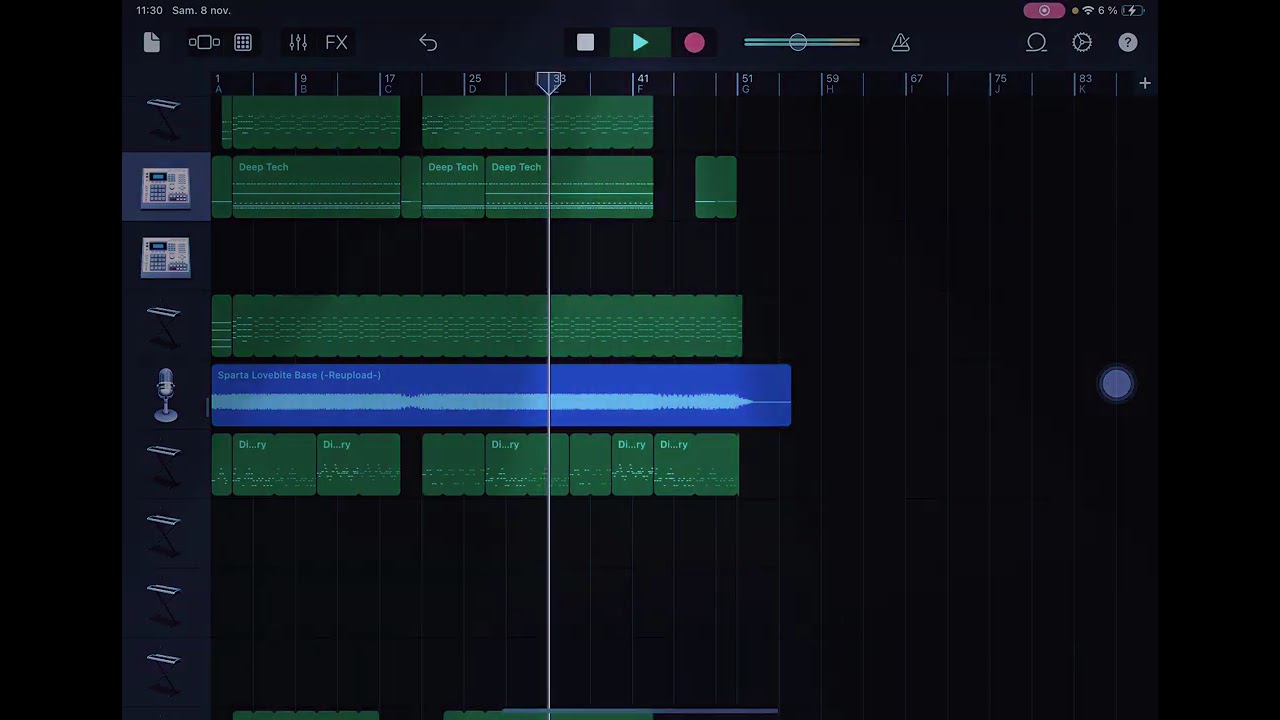Open the Loop Browser
The image size is (1280, 720).
1036,42
